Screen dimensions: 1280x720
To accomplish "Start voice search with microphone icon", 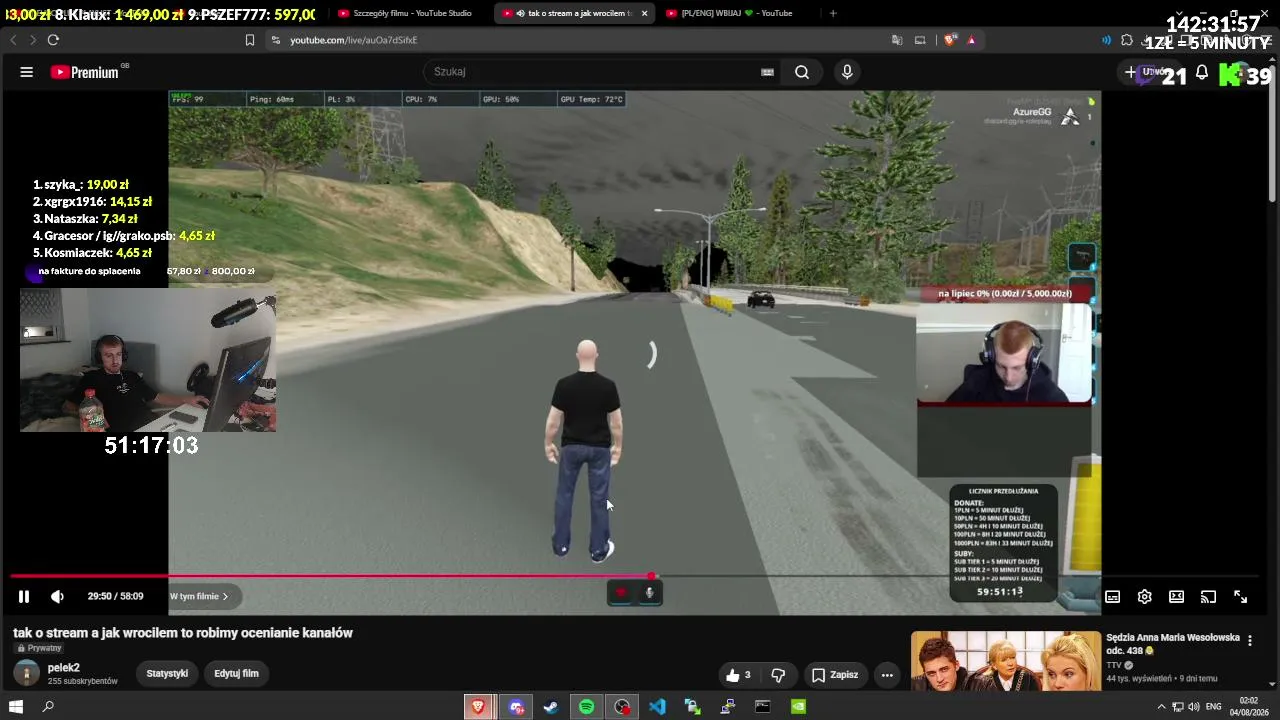I will tap(847, 72).
